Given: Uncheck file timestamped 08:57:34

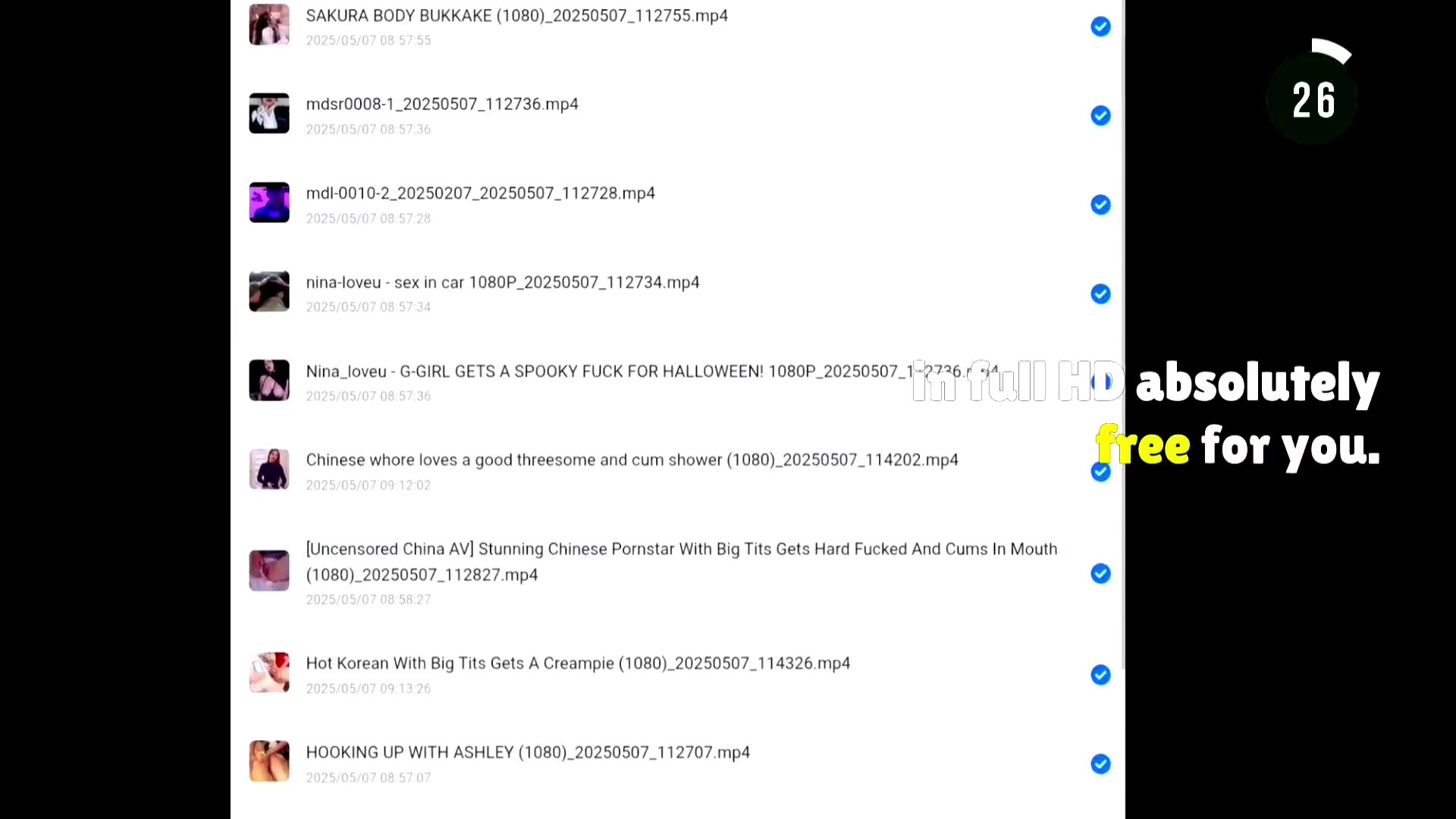Looking at the screenshot, I should (1100, 293).
